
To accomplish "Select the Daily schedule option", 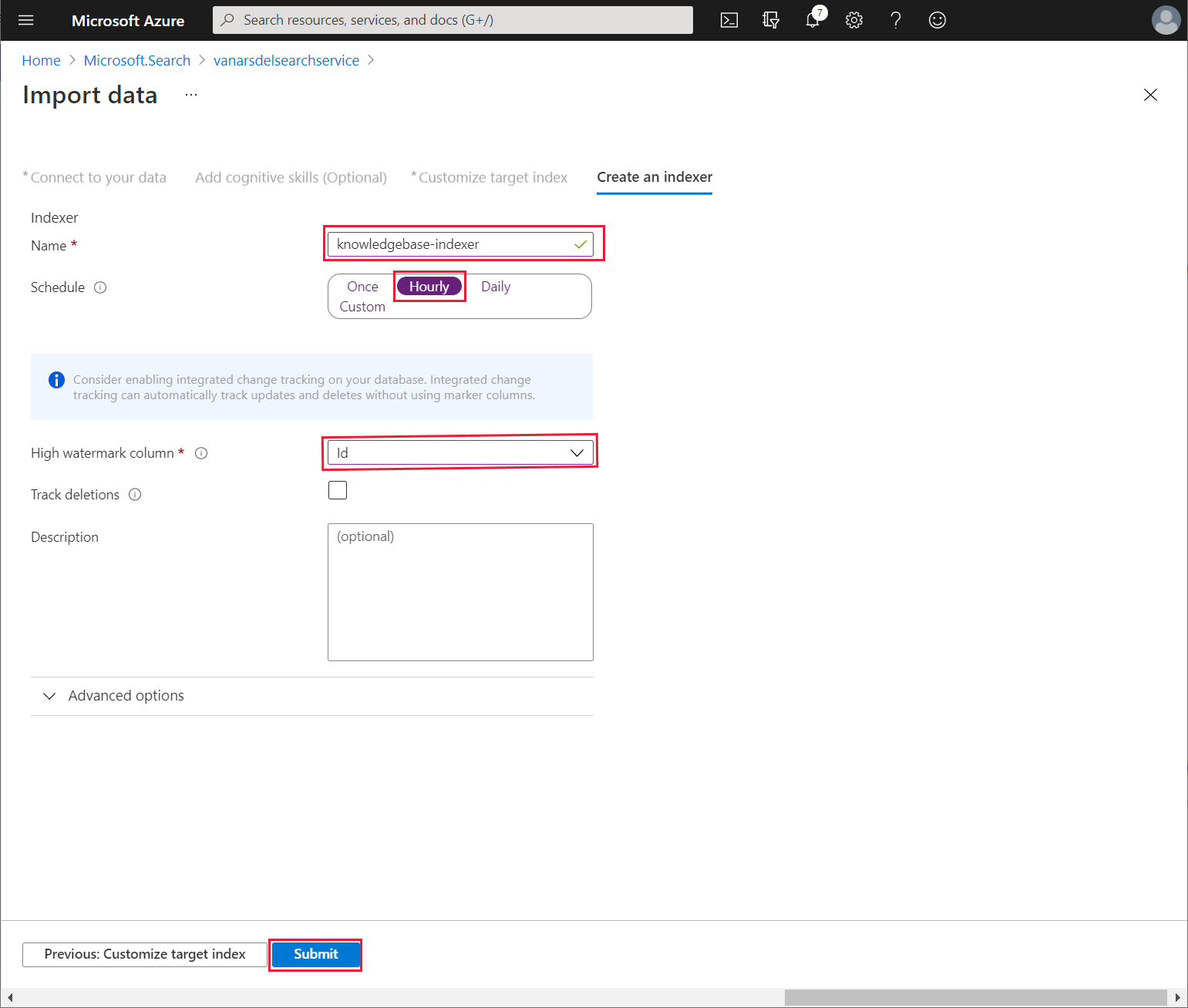I will pyautogui.click(x=496, y=287).
